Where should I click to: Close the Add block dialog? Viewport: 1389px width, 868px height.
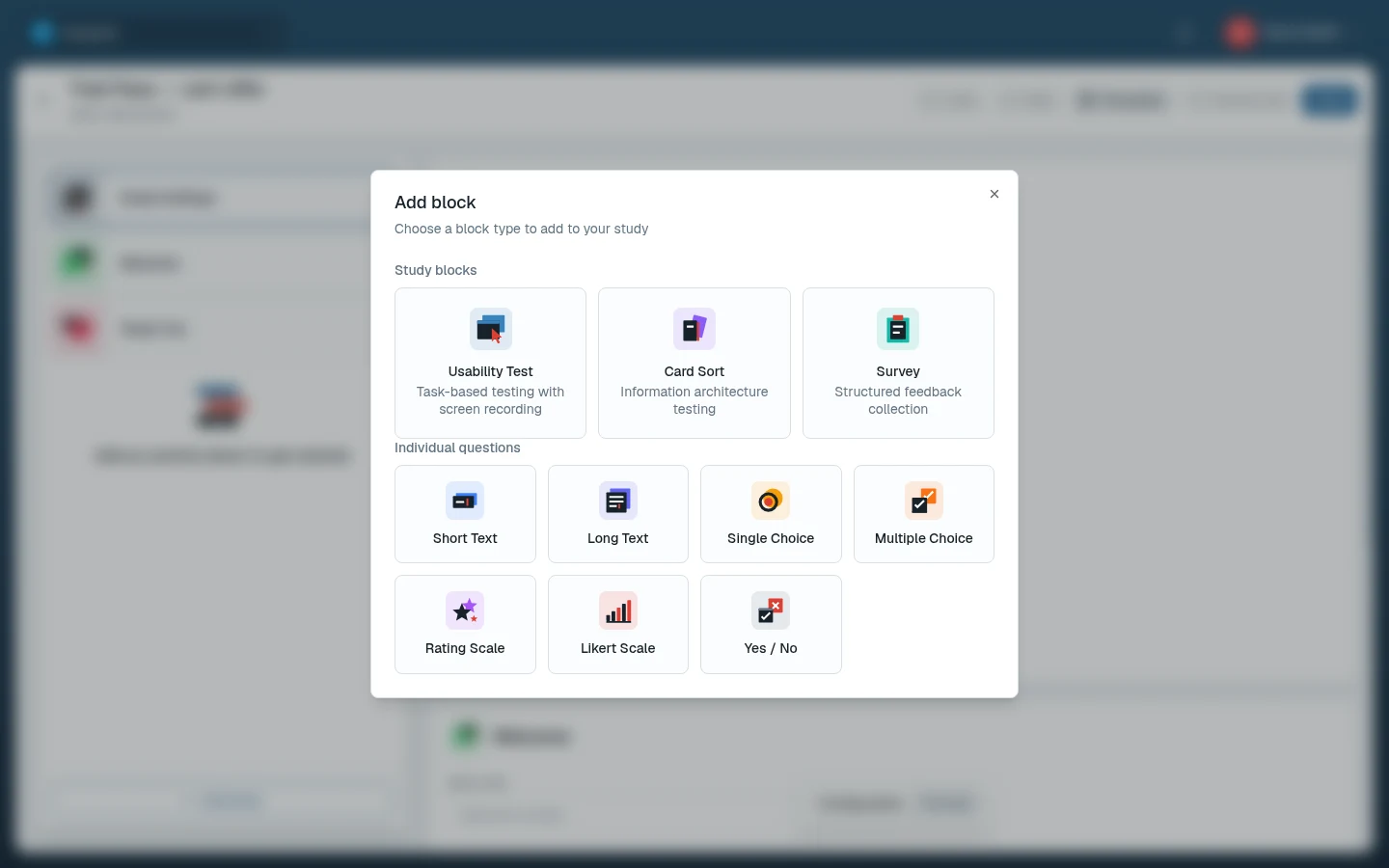(994, 194)
